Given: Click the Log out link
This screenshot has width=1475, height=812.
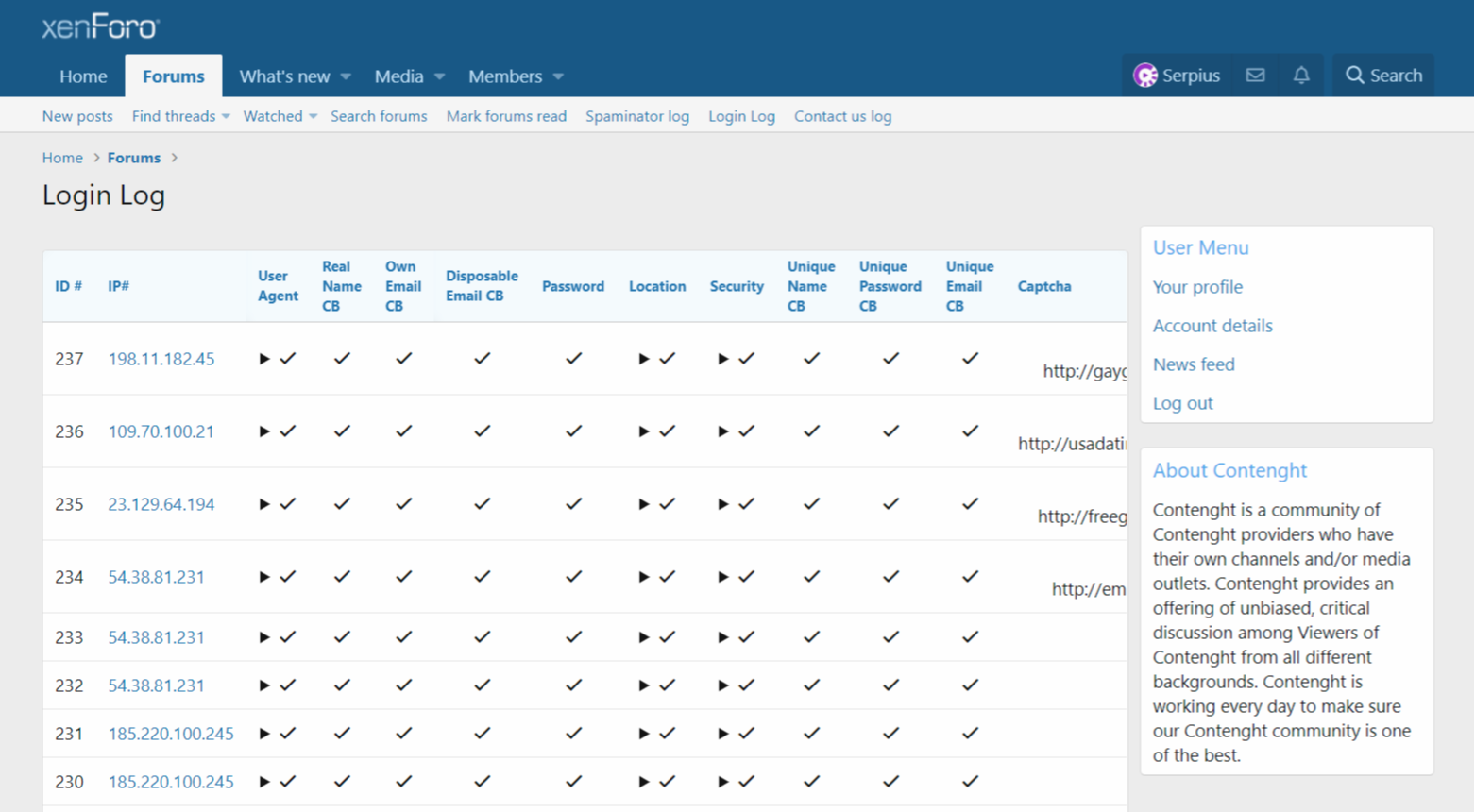Looking at the screenshot, I should (1182, 403).
